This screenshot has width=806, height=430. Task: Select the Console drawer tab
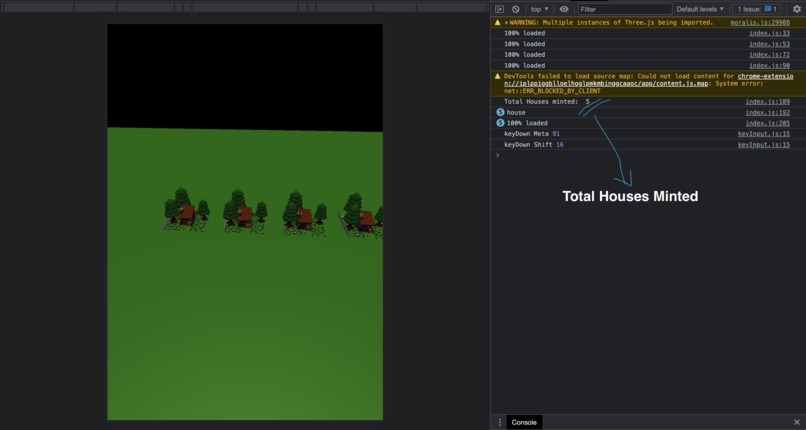[x=524, y=422]
